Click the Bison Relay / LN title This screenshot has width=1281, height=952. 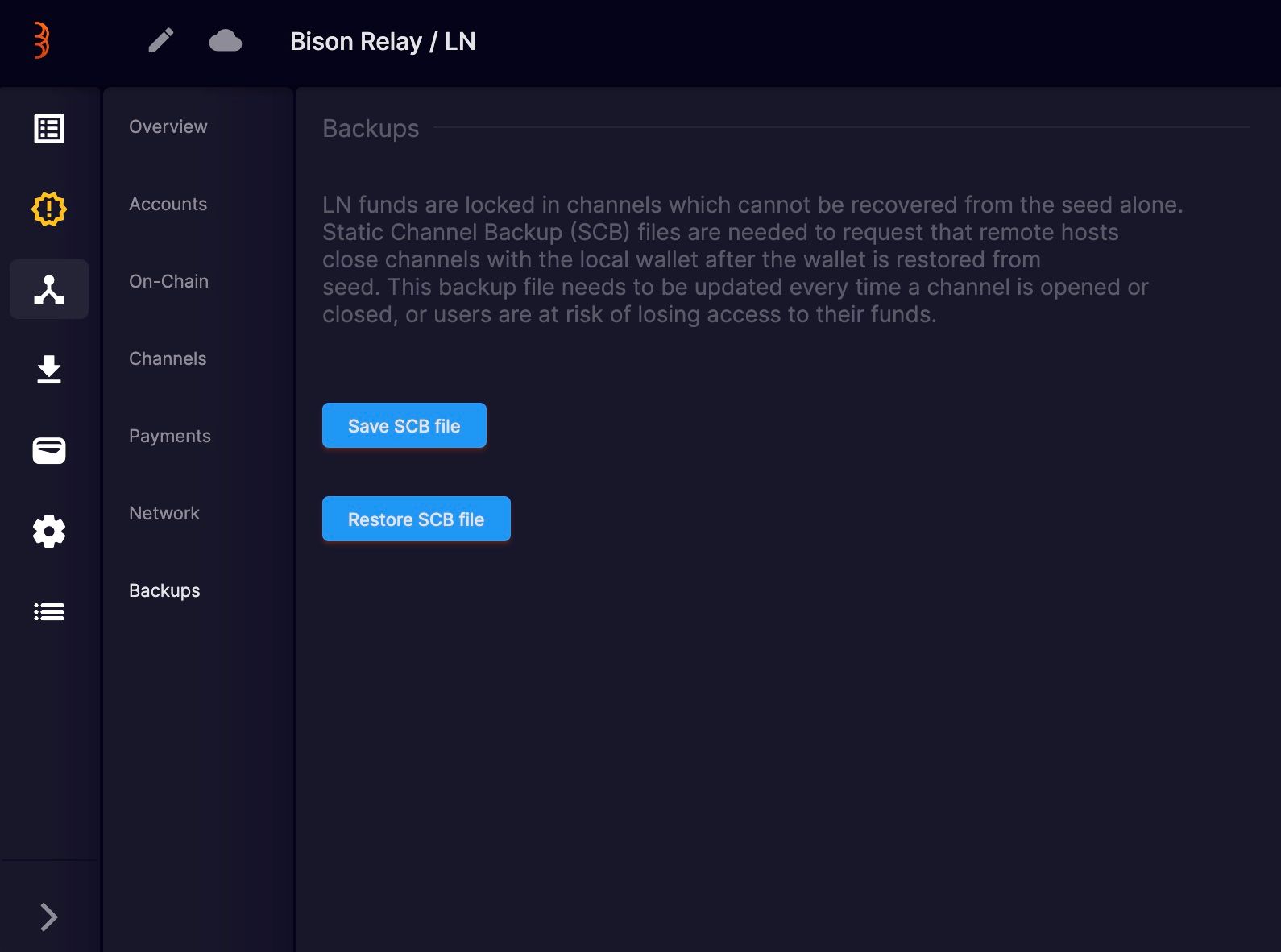click(383, 41)
